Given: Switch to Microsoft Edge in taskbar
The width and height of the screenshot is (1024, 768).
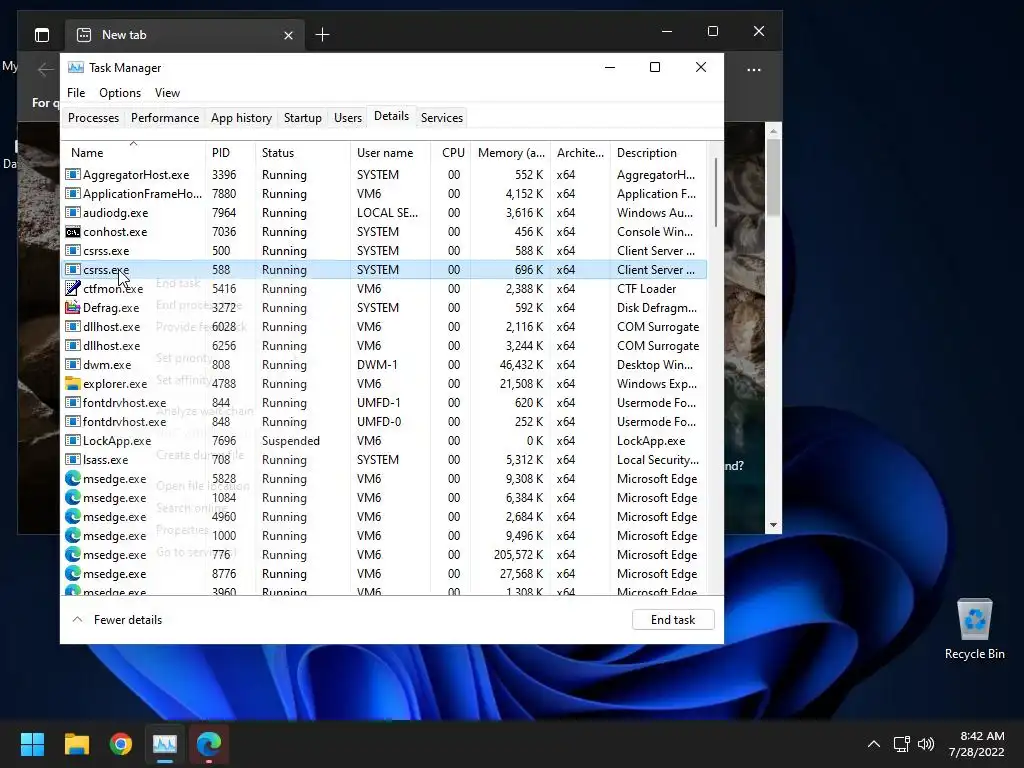Looking at the screenshot, I should pyautogui.click(x=209, y=743).
